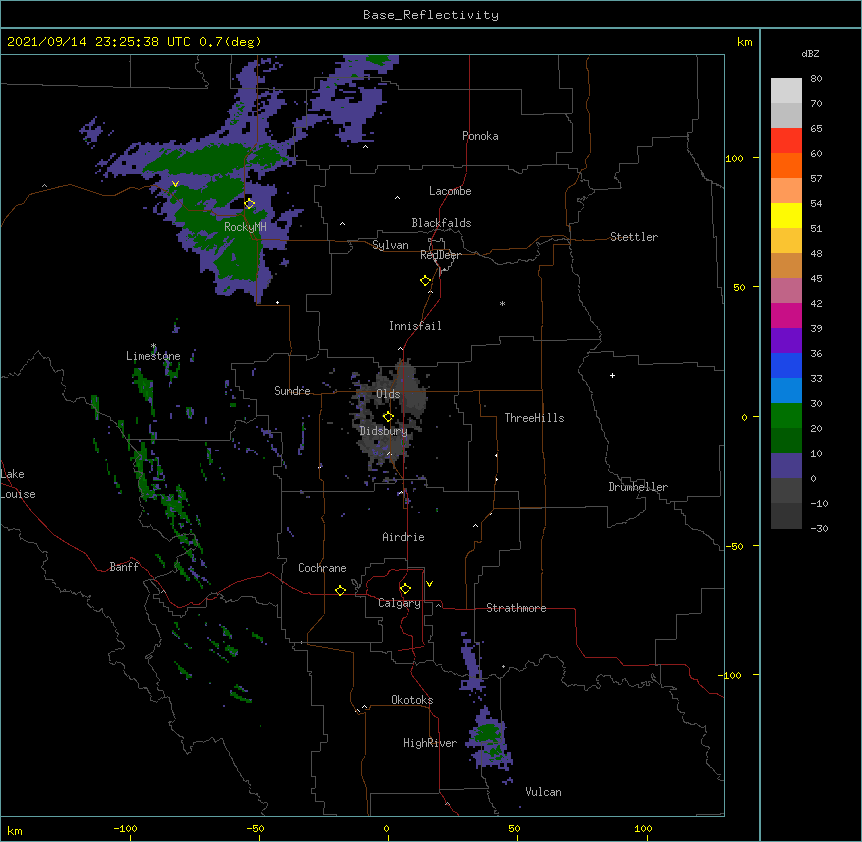Click the Banff label
The height and width of the screenshot is (842, 862).
[124, 567]
